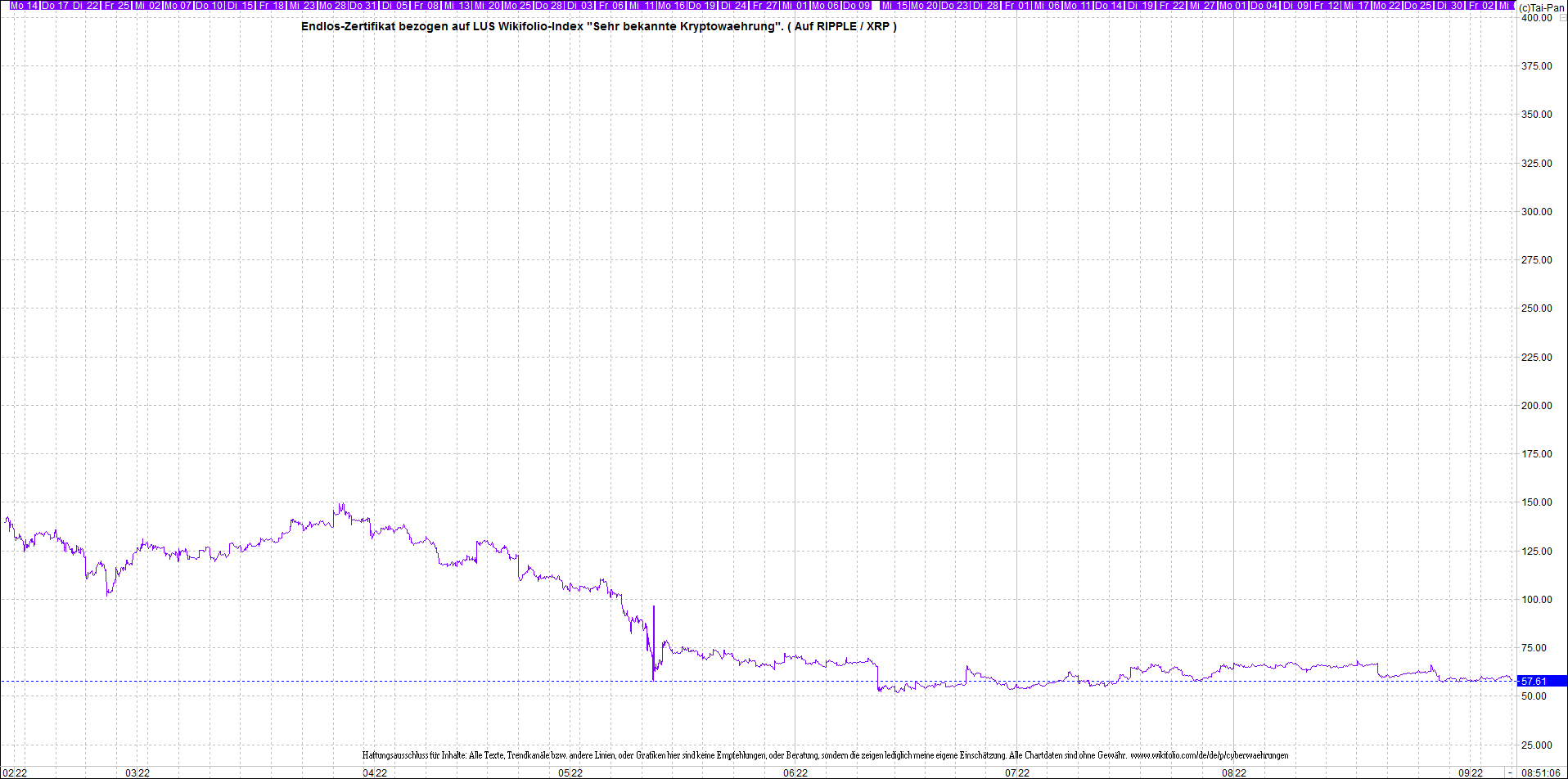This screenshot has width=1568, height=779.
Task: Click the 'Do 23' date in the top strip
Action: [955, 6]
